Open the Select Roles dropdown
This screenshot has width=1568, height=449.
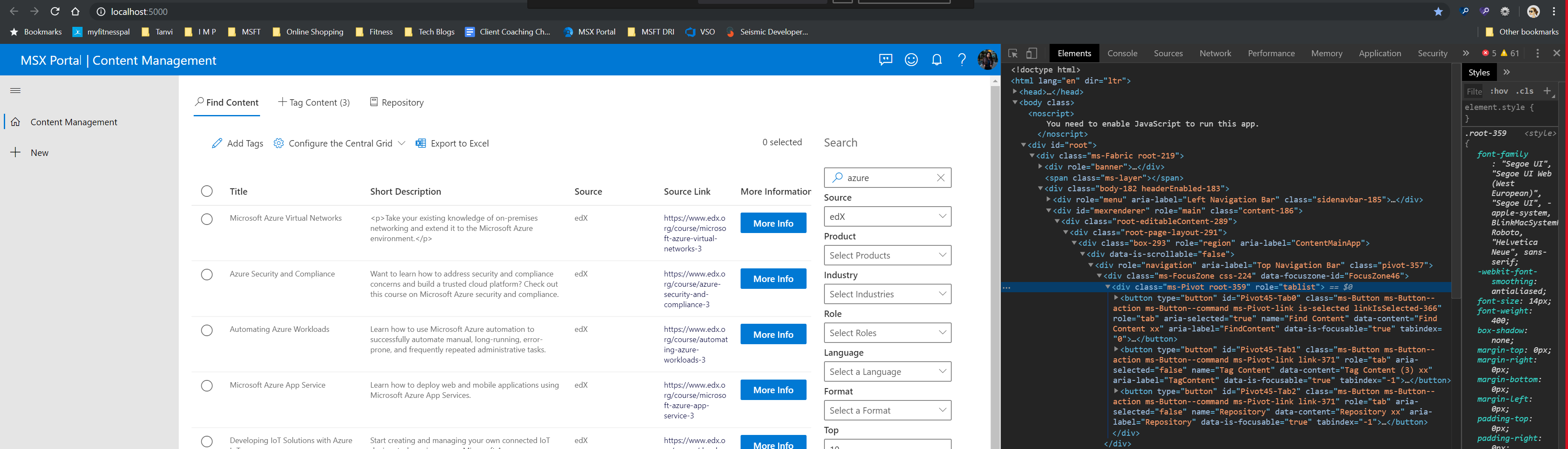(887, 333)
